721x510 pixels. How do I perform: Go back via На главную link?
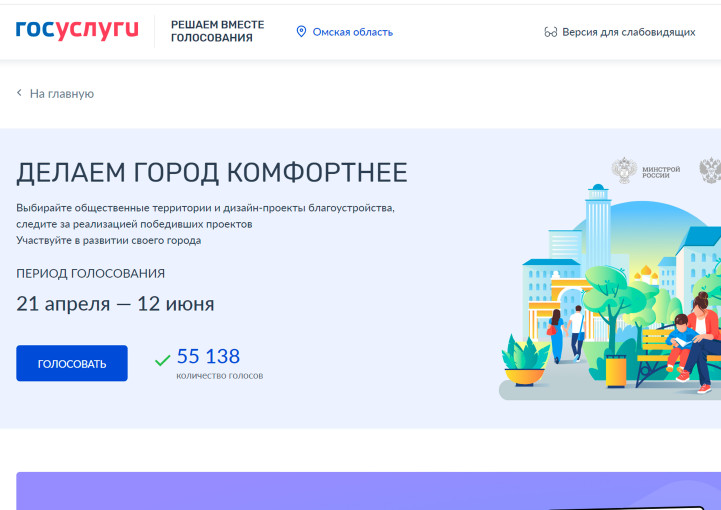pyautogui.click(x=62, y=94)
